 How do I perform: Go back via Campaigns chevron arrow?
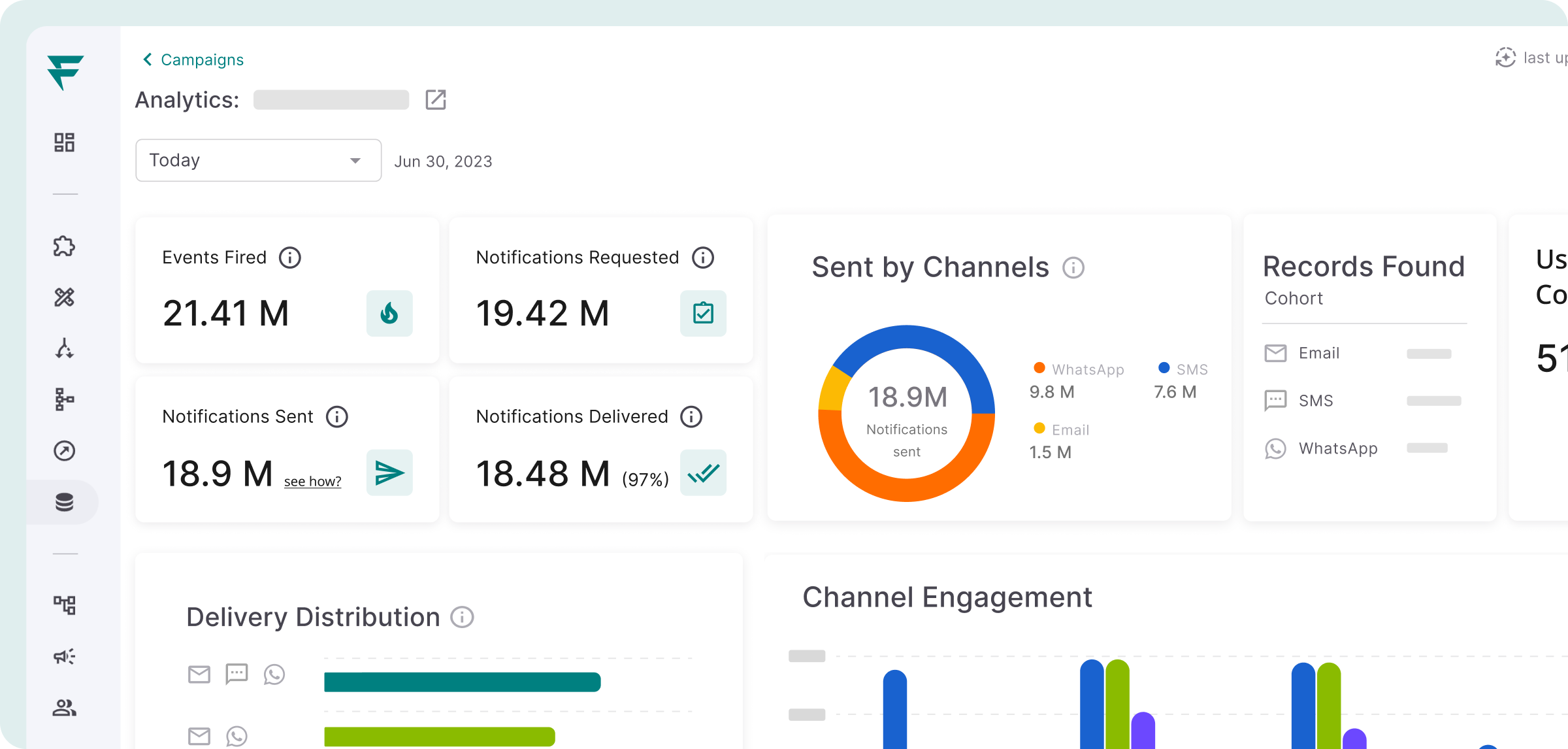coord(148,59)
